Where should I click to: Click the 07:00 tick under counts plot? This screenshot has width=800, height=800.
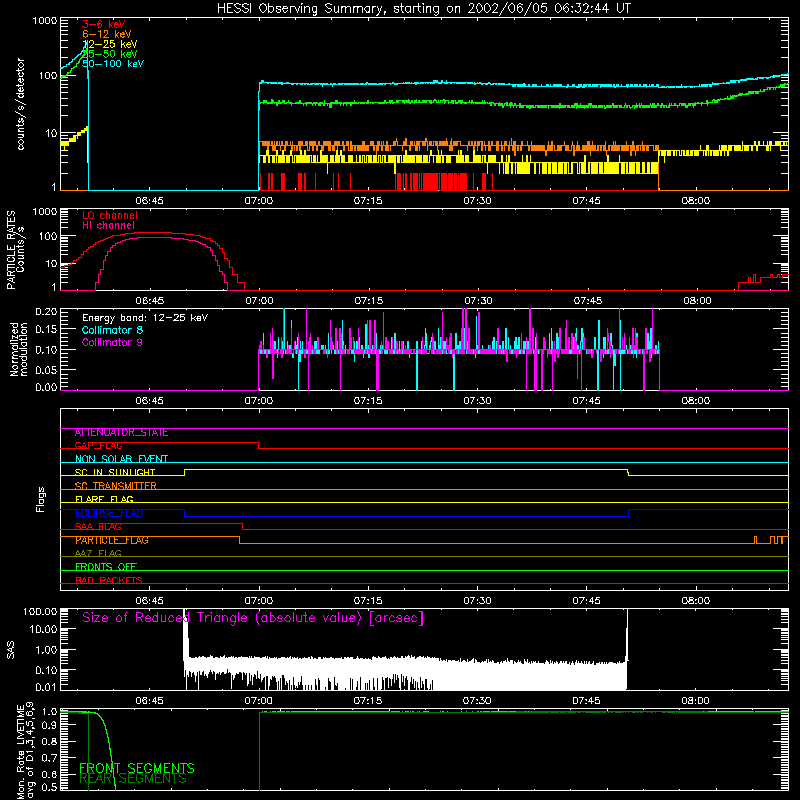tap(259, 201)
